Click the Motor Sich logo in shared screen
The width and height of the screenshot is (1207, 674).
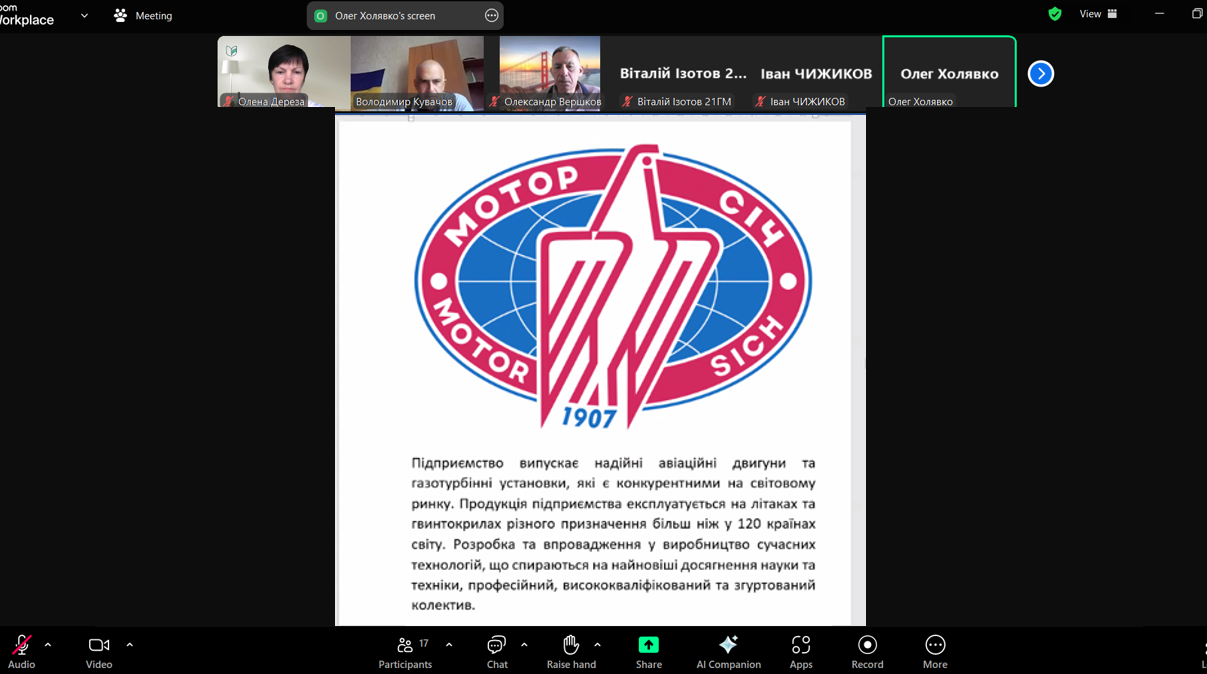coord(613,287)
